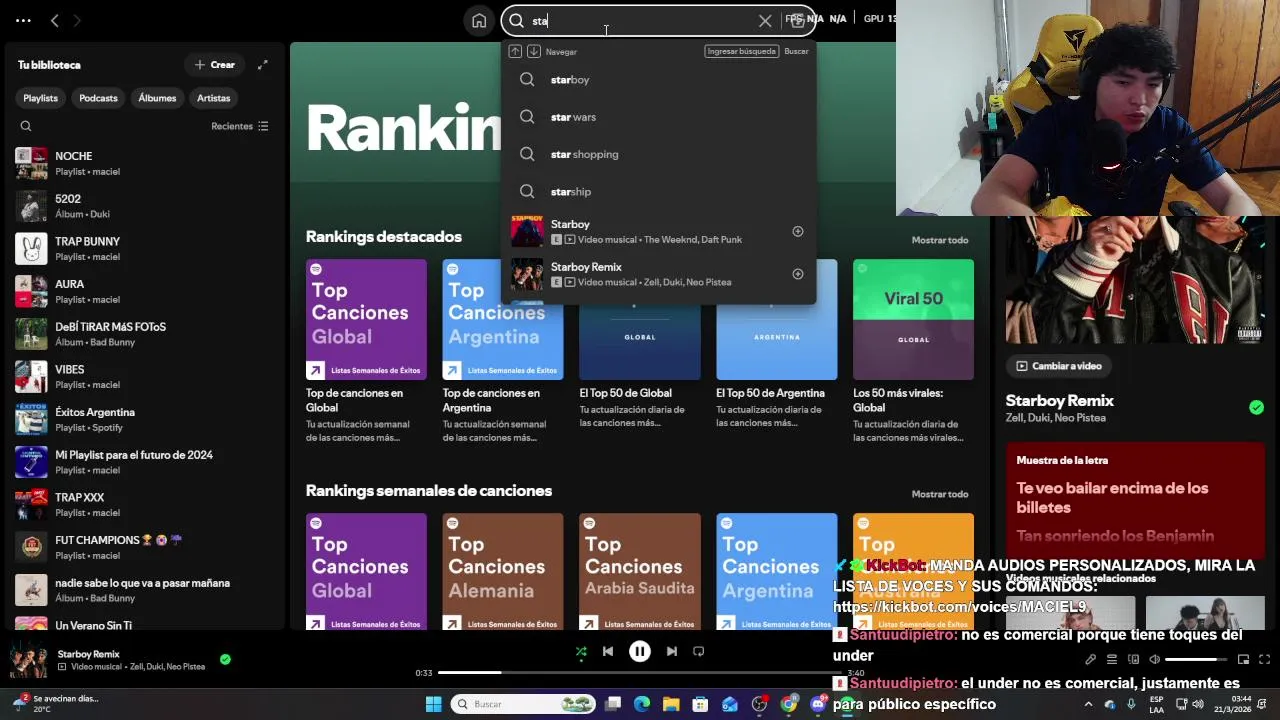Image resolution: width=1280 pixels, height=720 pixels.
Task: Open the DeBÍ TiRAR MáS FOToS album
Action: (145, 334)
